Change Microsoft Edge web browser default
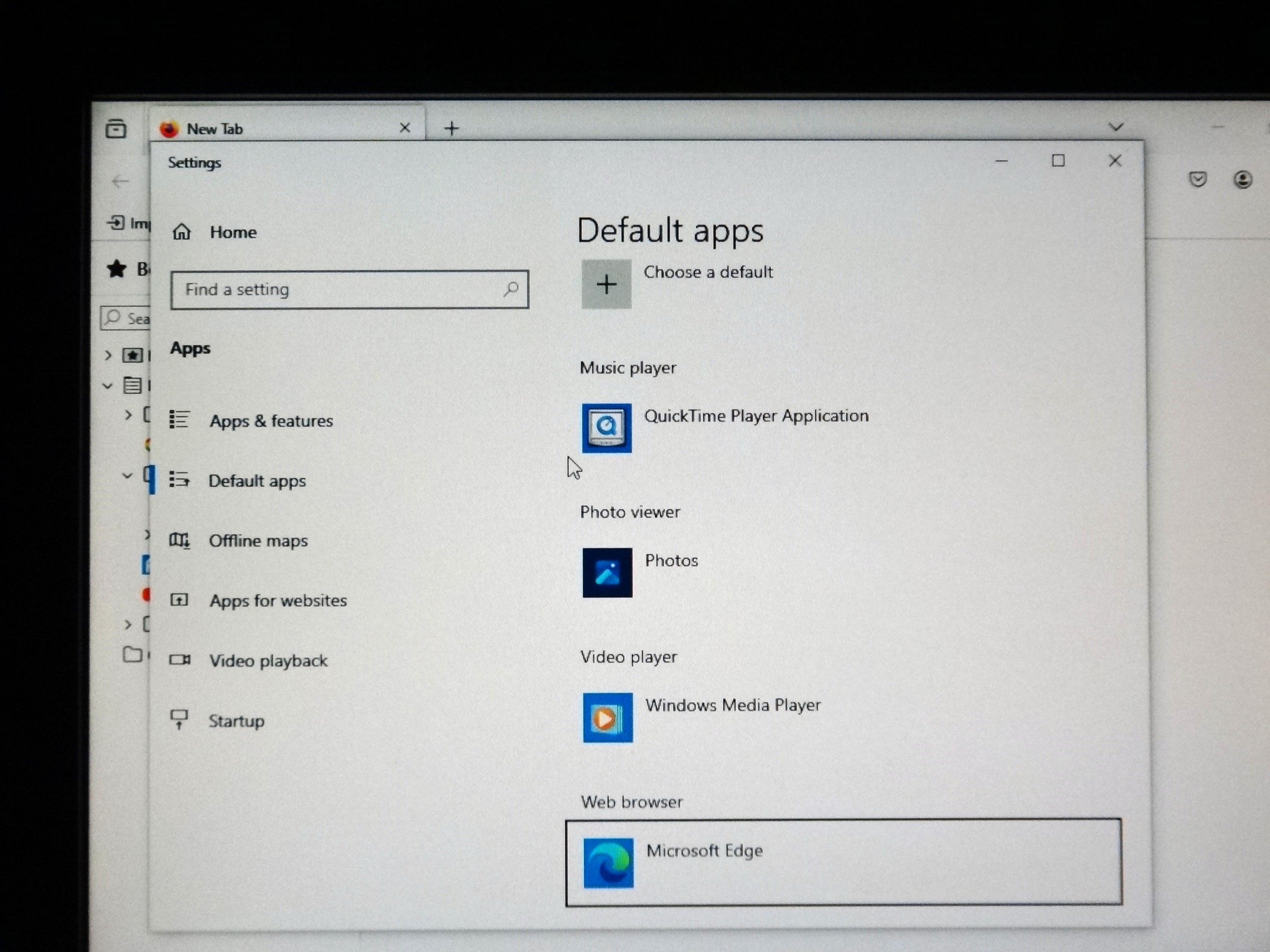The height and width of the screenshot is (952, 1270). pyautogui.click(x=843, y=862)
